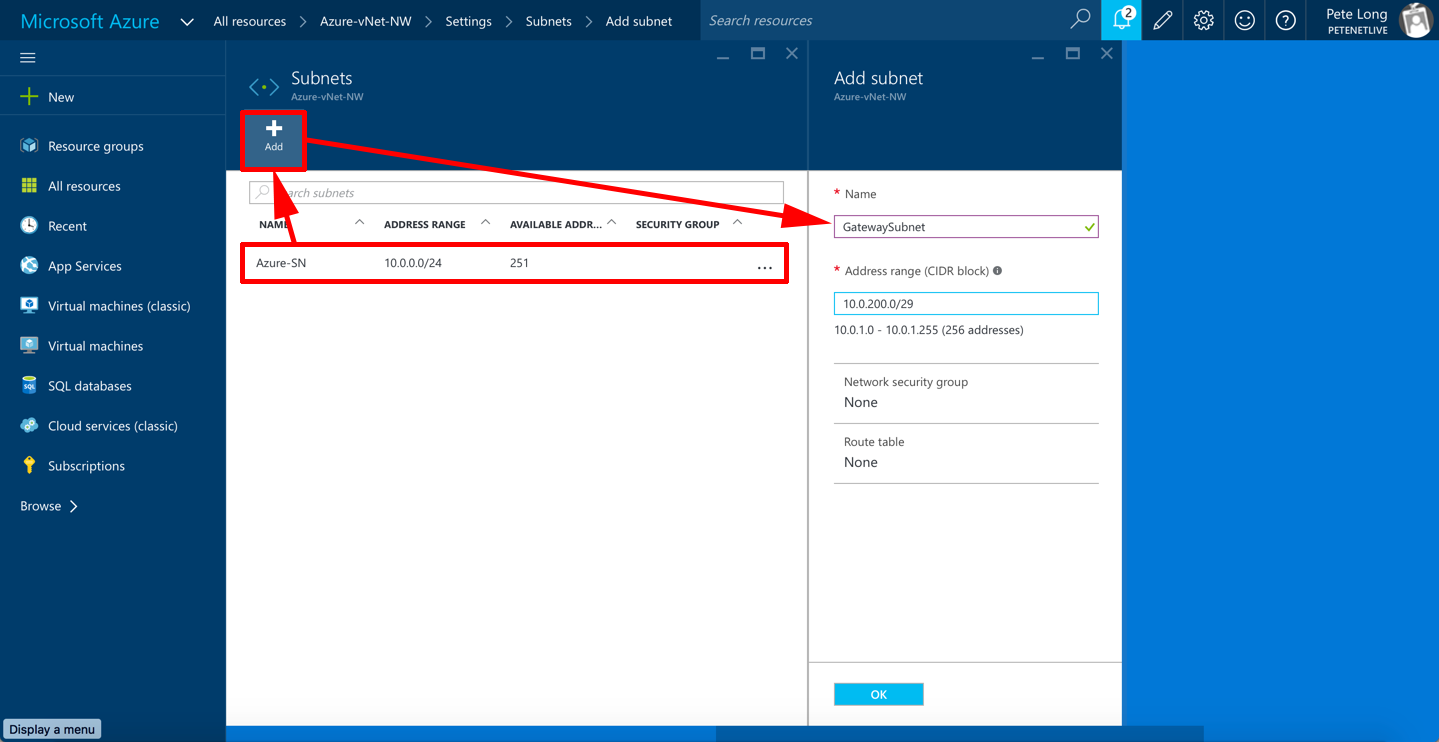Click OK to create GatewaySubnet
1439x742 pixels.
coord(878,693)
